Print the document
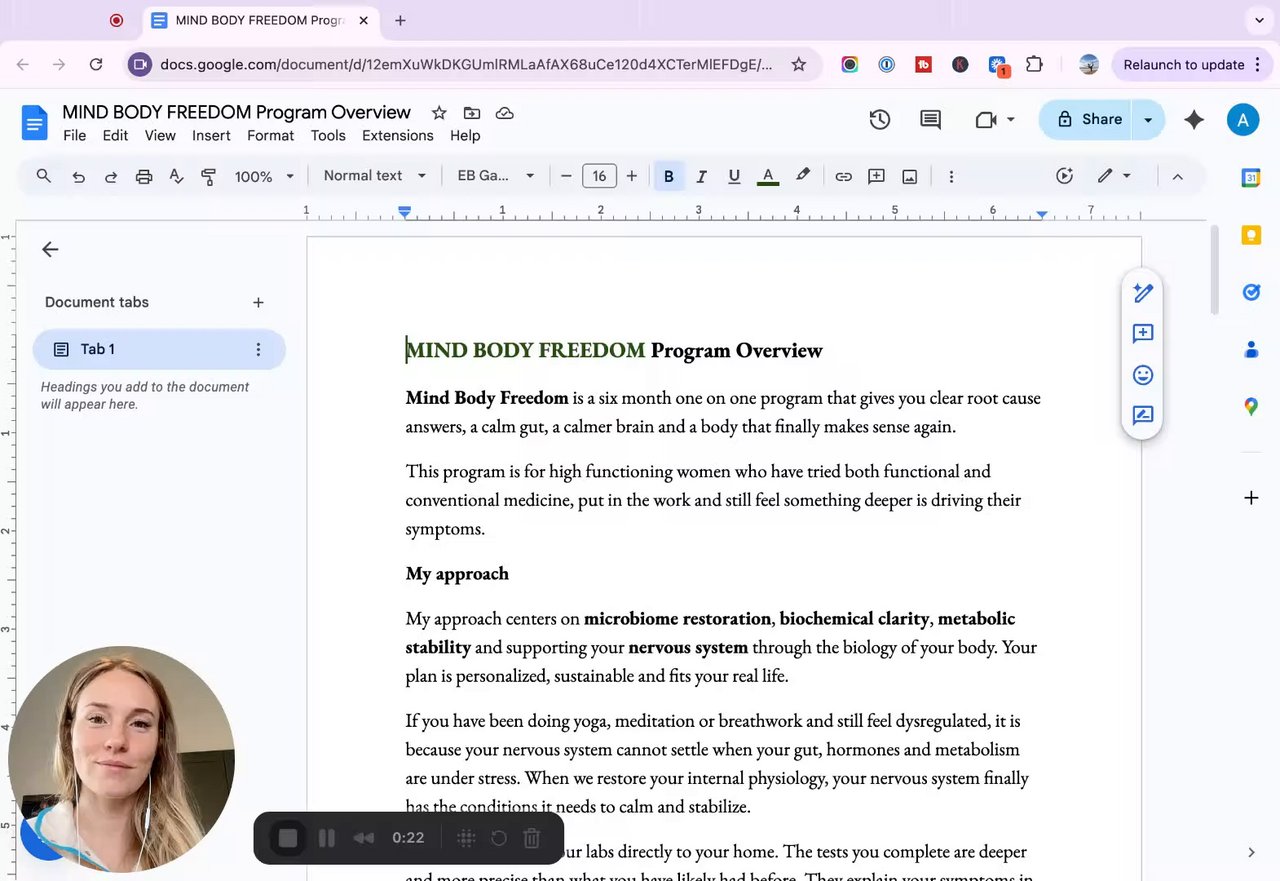 coord(144,177)
